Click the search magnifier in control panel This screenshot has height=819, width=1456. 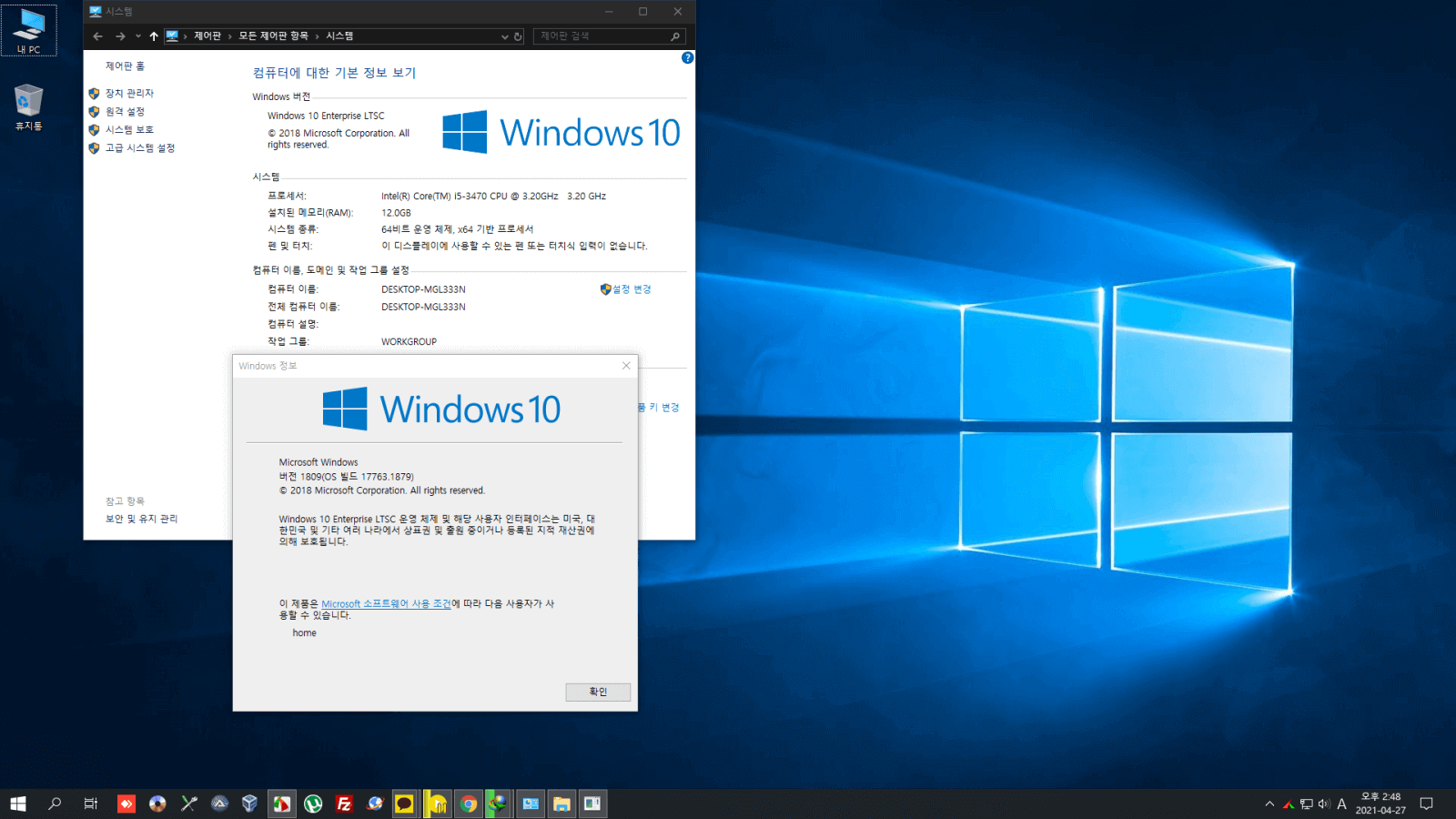(675, 36)
